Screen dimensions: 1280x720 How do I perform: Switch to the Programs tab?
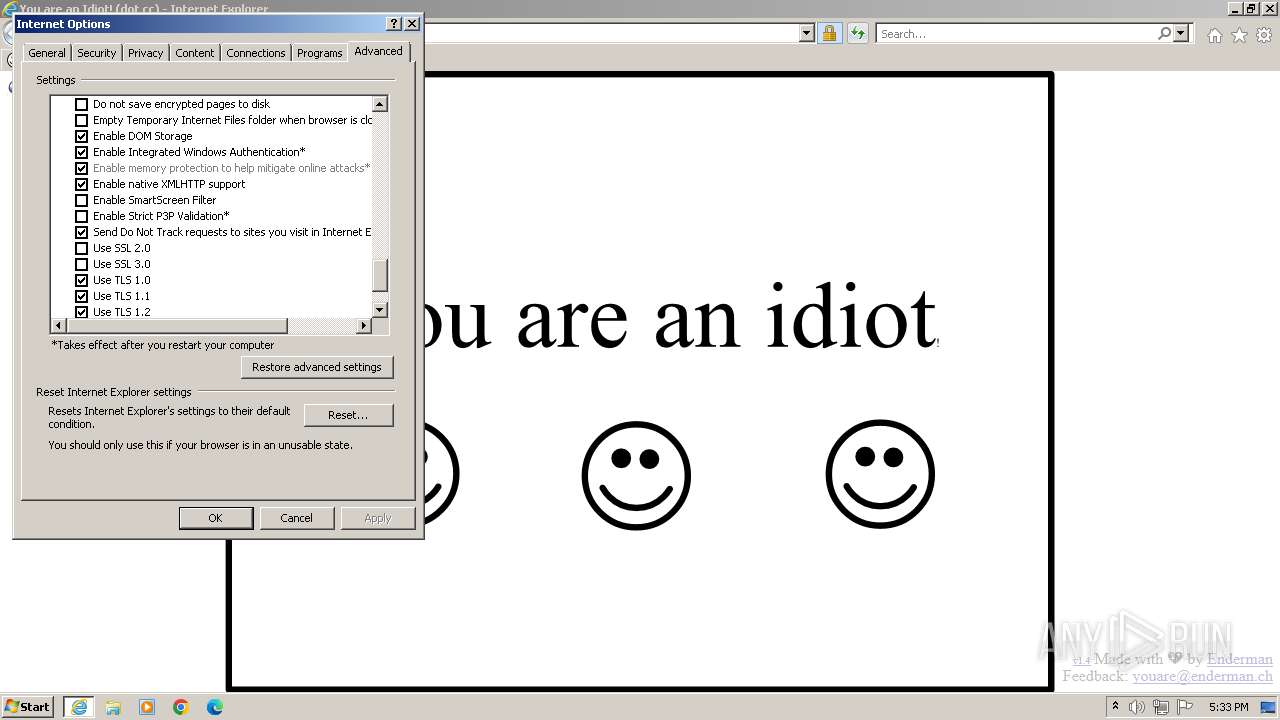point(320,53)
